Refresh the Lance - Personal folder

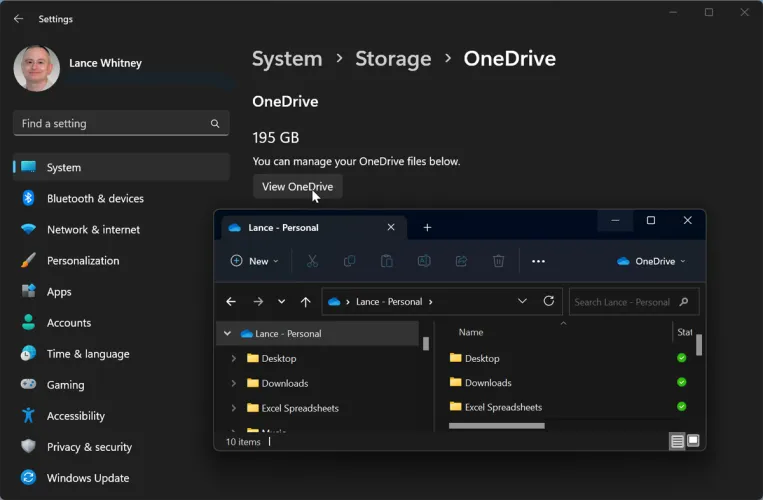click(548, 301)
